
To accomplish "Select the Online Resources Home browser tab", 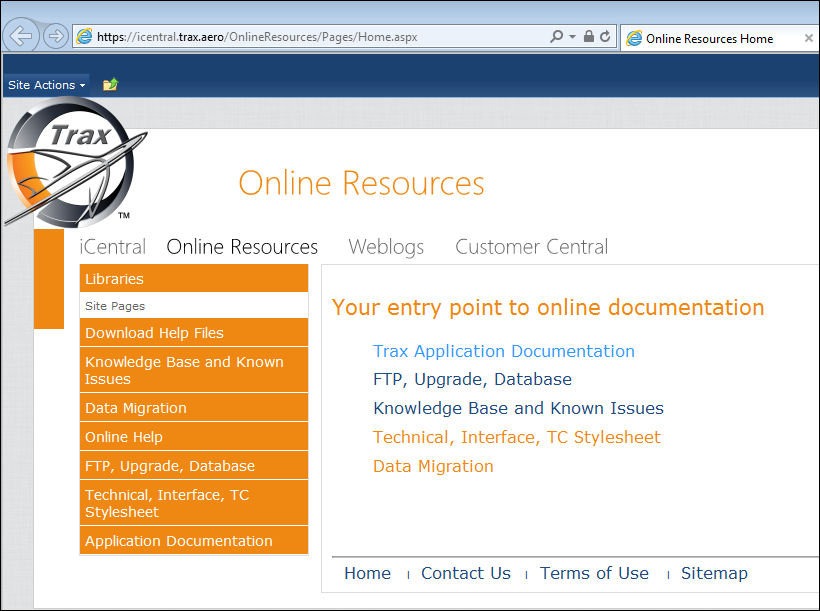I will pyautogui.click(x=718, y=38).
